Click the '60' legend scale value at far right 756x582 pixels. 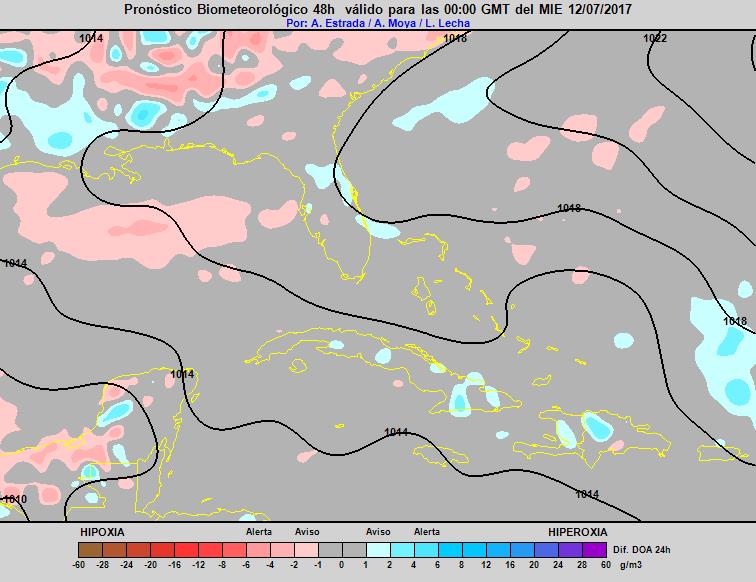(606, 565)
